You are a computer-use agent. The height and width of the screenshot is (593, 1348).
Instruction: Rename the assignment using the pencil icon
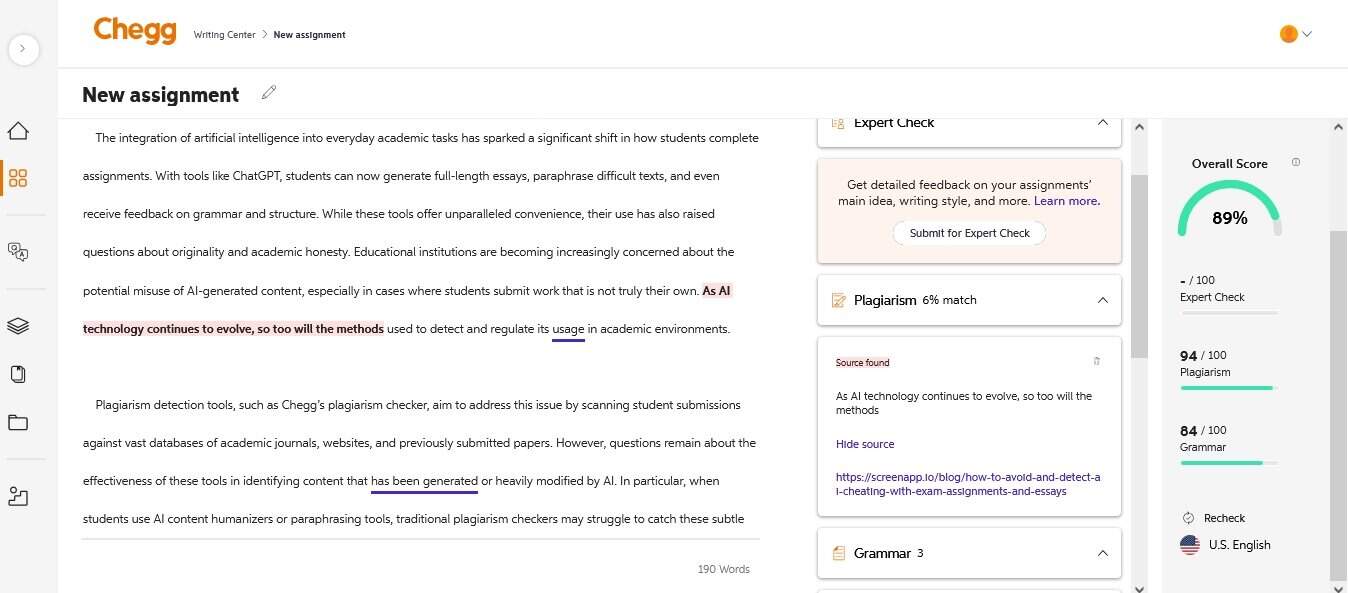[x=268, y=92]
